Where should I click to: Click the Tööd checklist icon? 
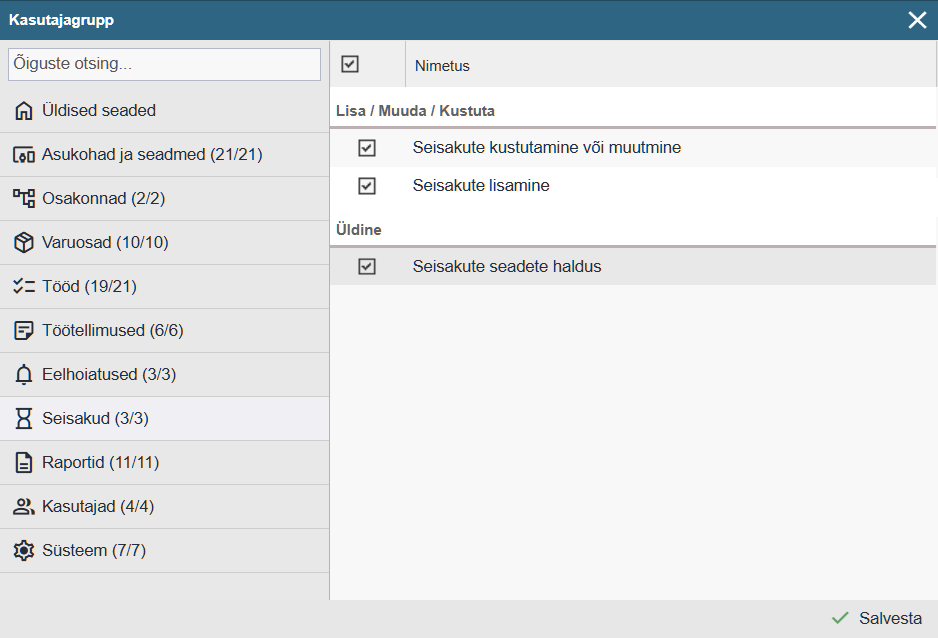[24, 287]
